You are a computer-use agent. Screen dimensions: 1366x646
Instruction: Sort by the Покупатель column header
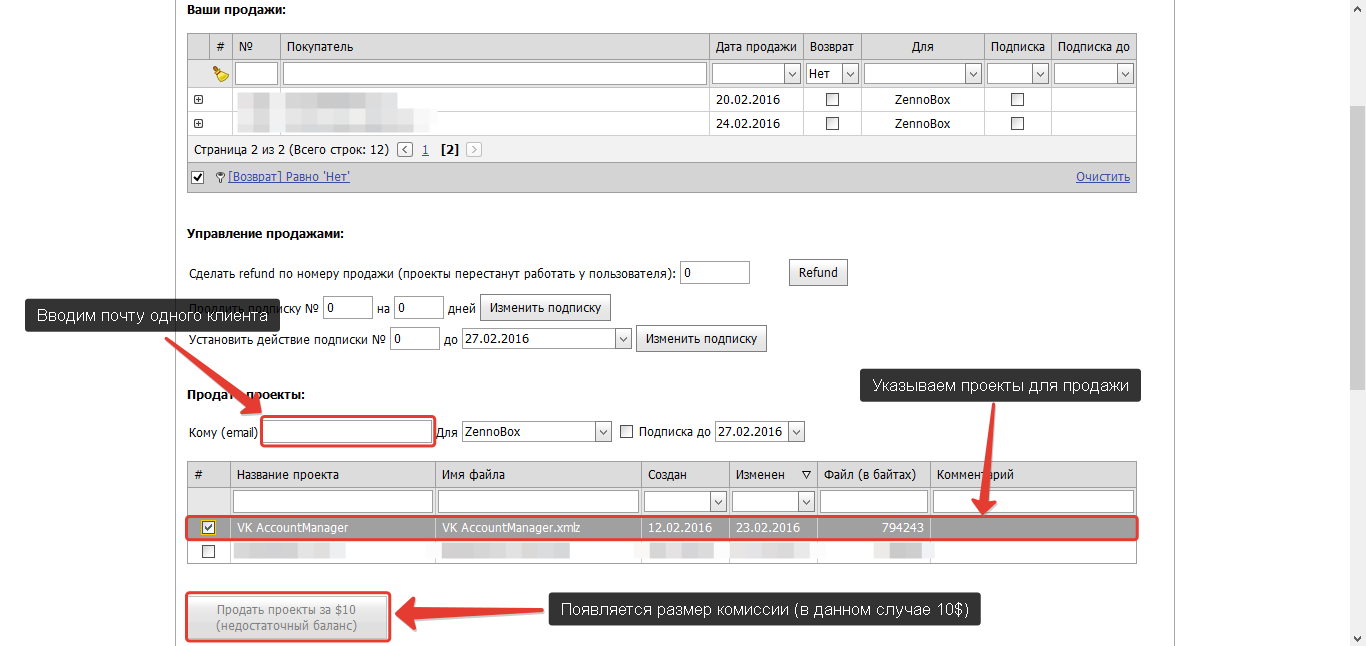pos(495,47)
